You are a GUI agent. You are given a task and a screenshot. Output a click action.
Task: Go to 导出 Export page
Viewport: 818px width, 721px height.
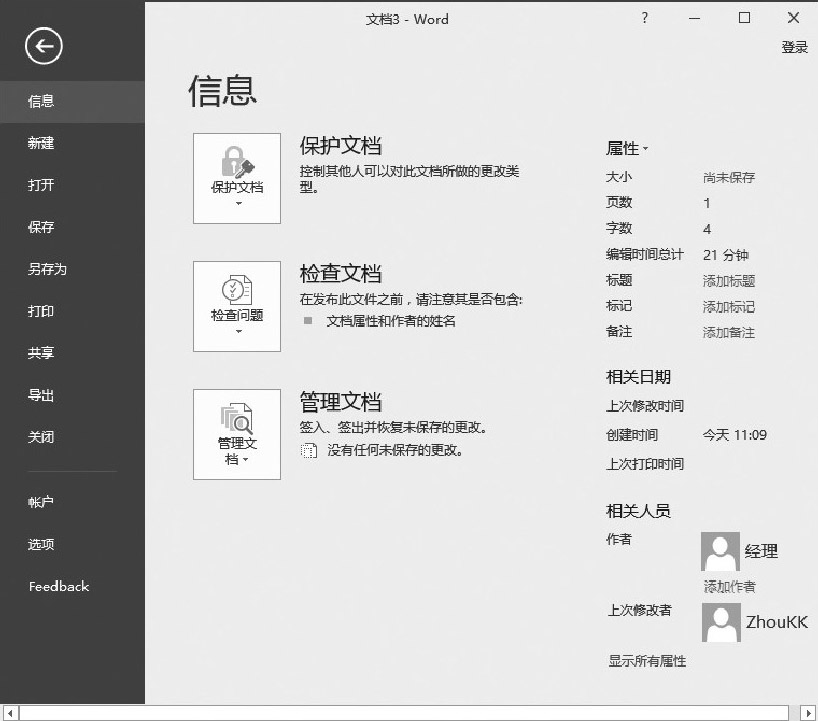point(41,395)
